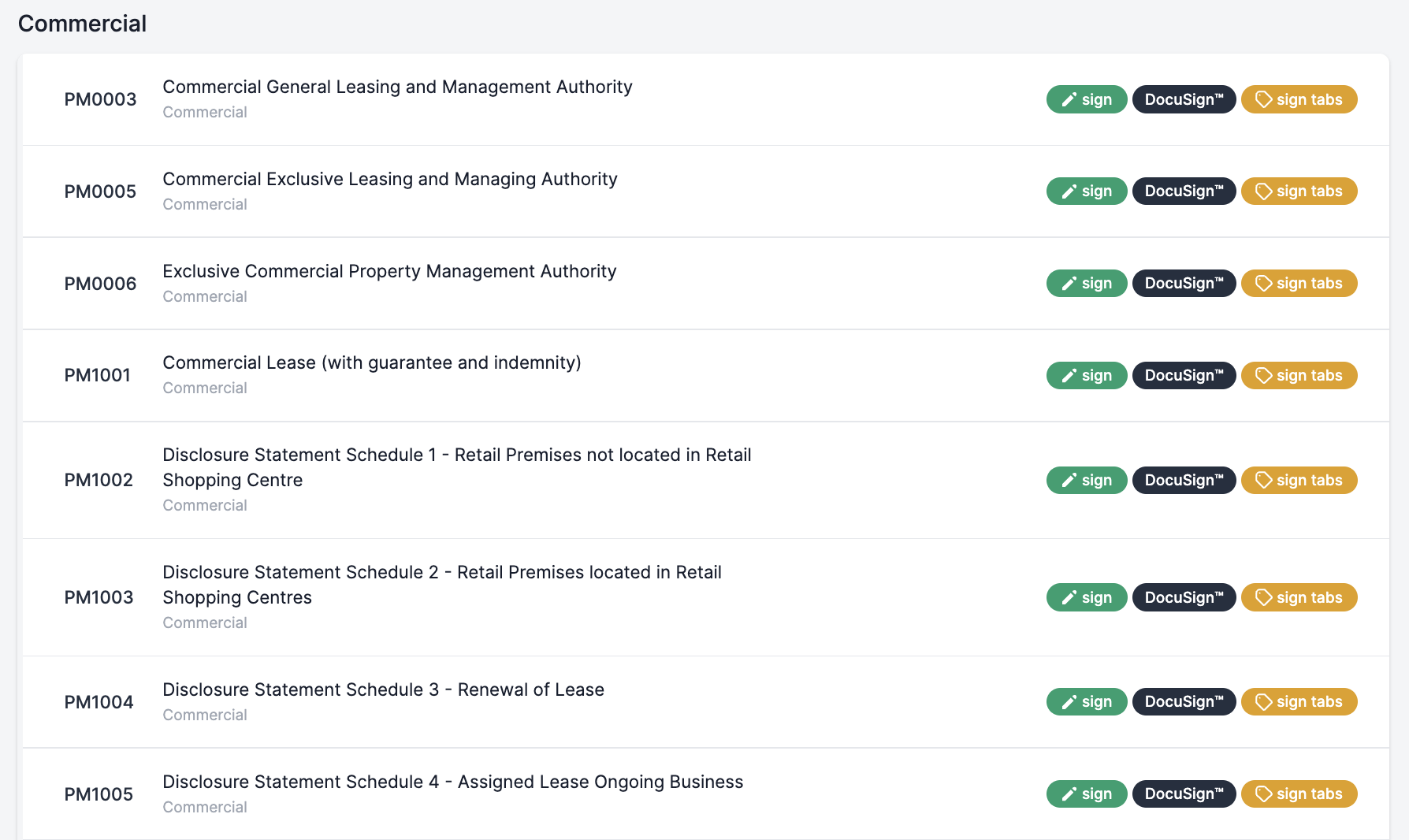Open DocuSign for PM1005

[1184, 794]
